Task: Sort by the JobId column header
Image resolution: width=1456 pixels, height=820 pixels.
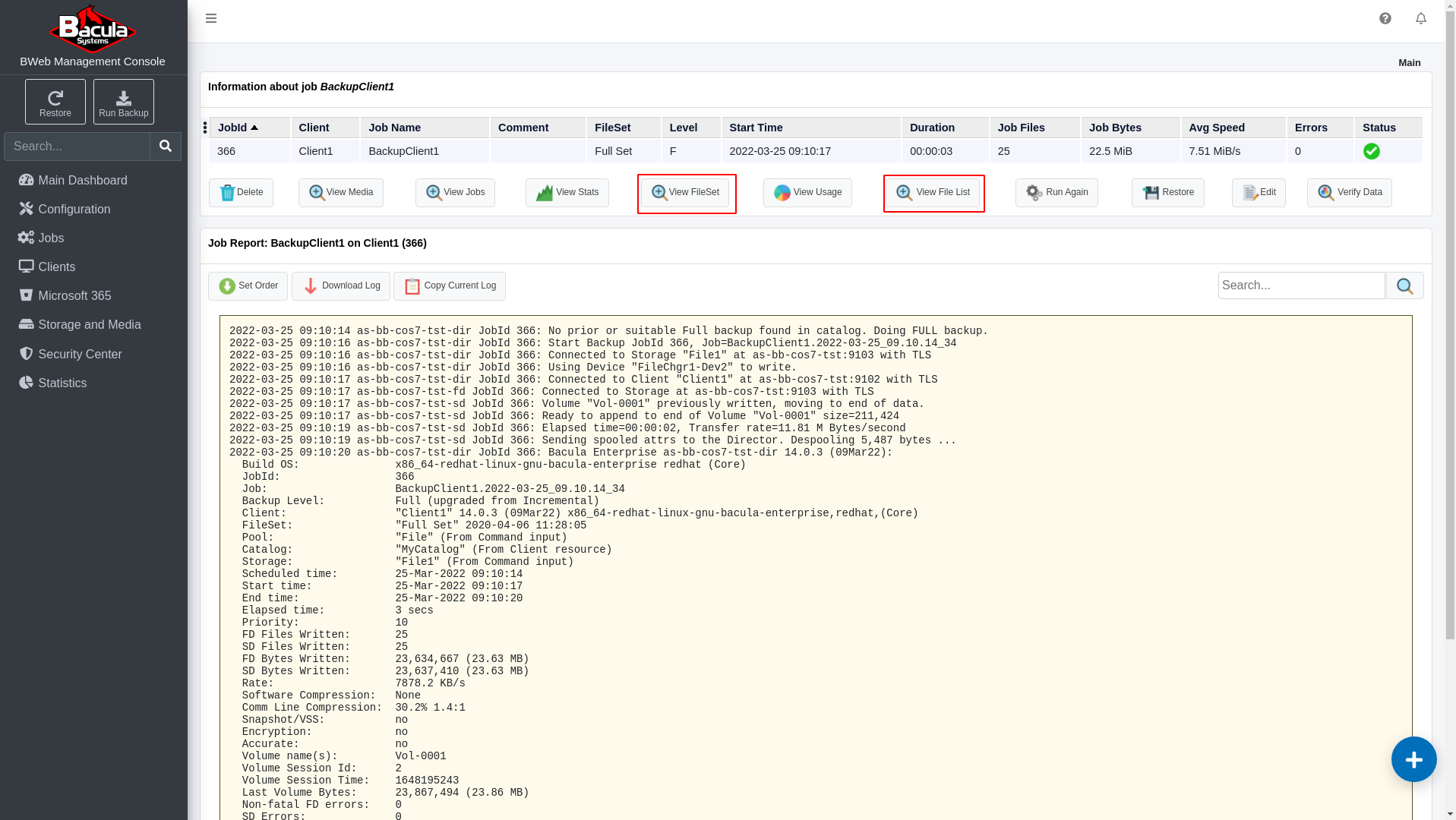Action: pyautogui.click(x=250, y=128)
